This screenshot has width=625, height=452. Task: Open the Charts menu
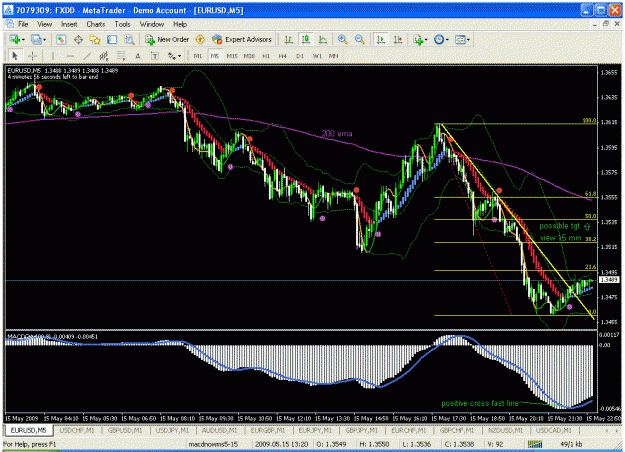pos(96,24)
